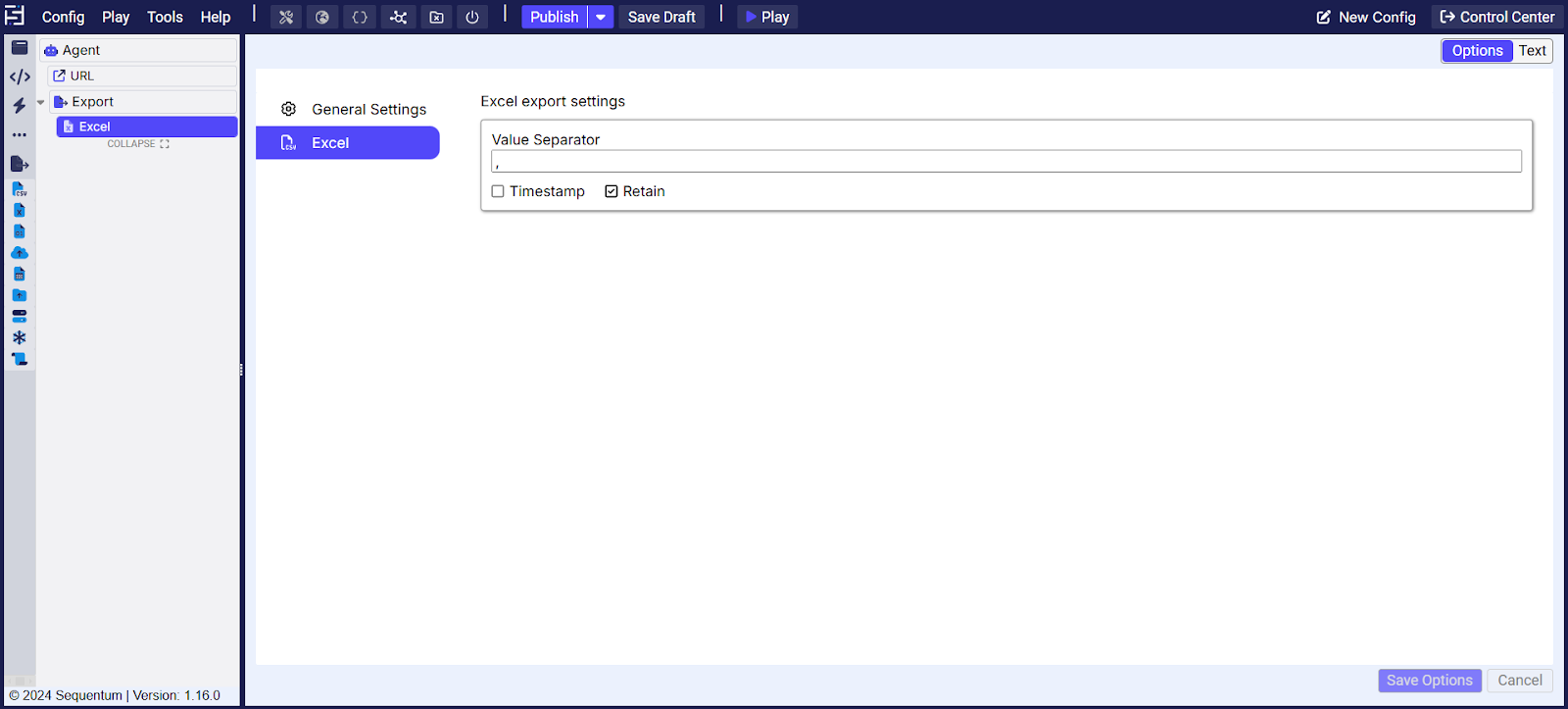The height and width of the screenshot is (709, 1568).
Task: Click the CSV export icon in sidebar
Action: coord(19,189)
